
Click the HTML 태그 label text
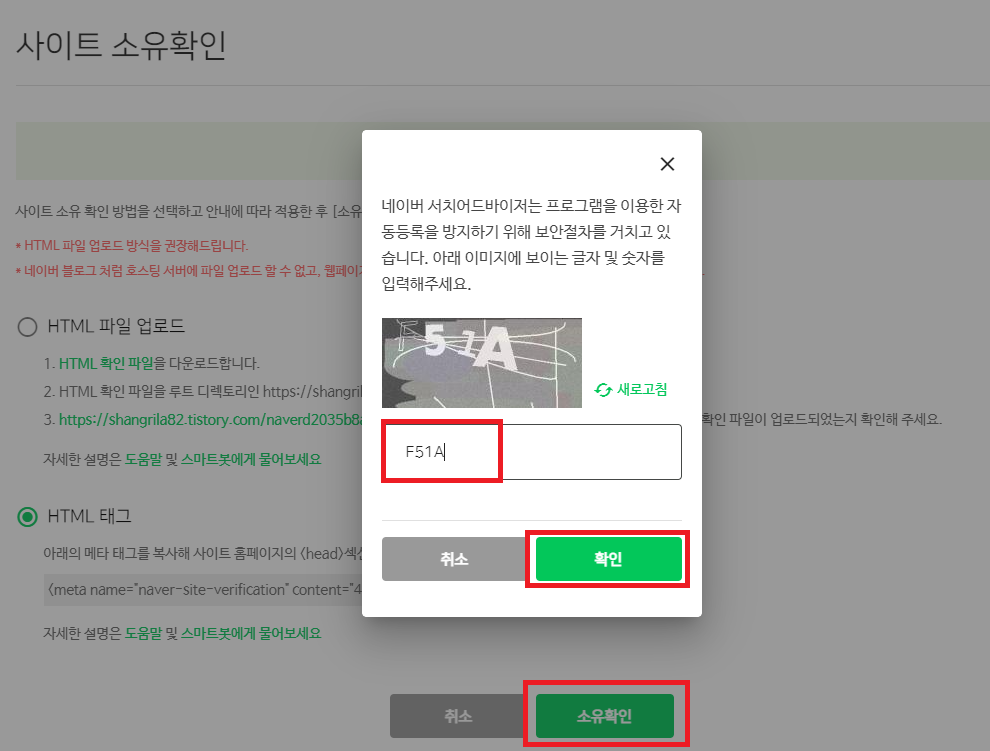(90, 517)
